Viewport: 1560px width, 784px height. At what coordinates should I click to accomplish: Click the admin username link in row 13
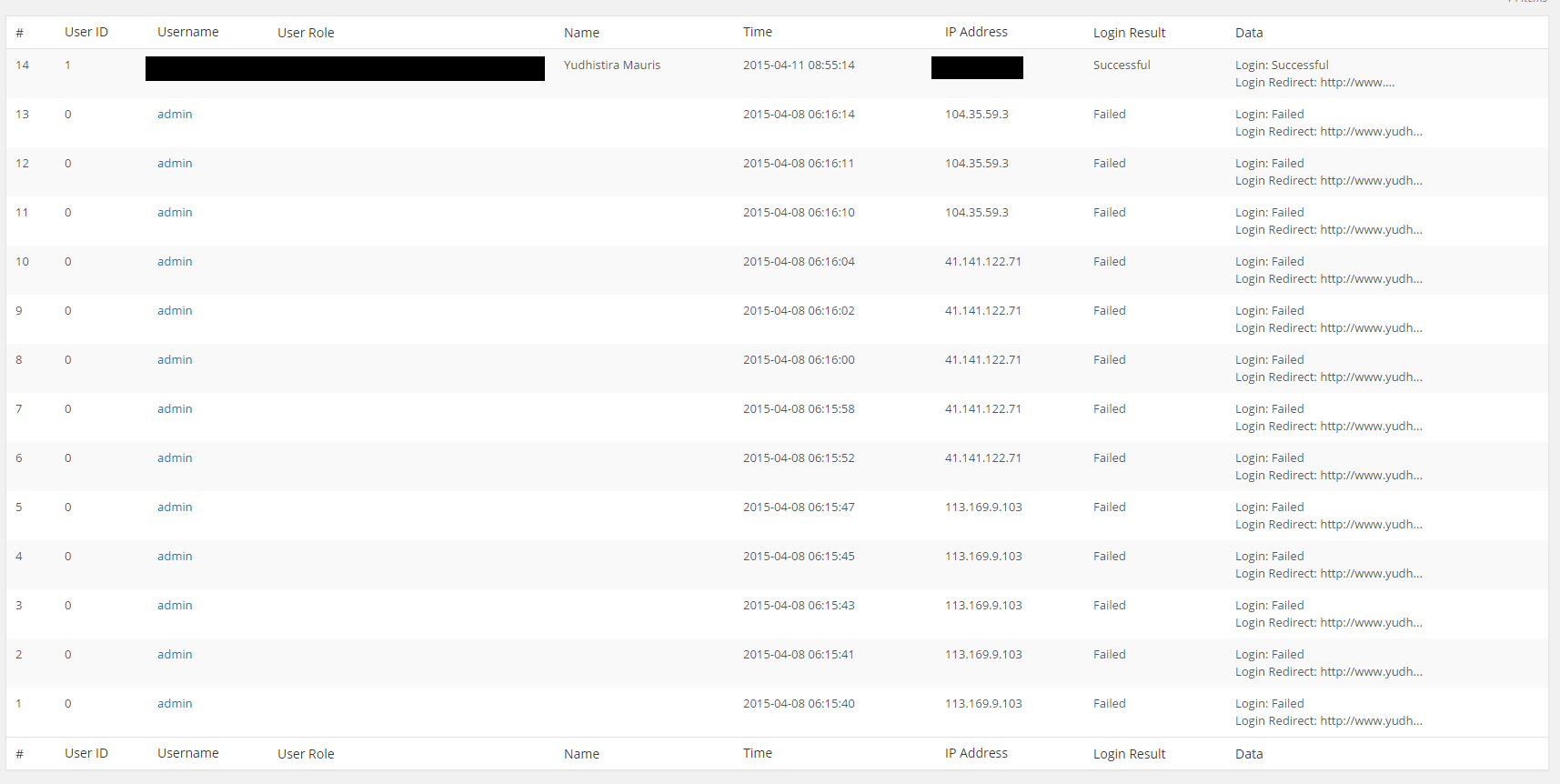175,115
